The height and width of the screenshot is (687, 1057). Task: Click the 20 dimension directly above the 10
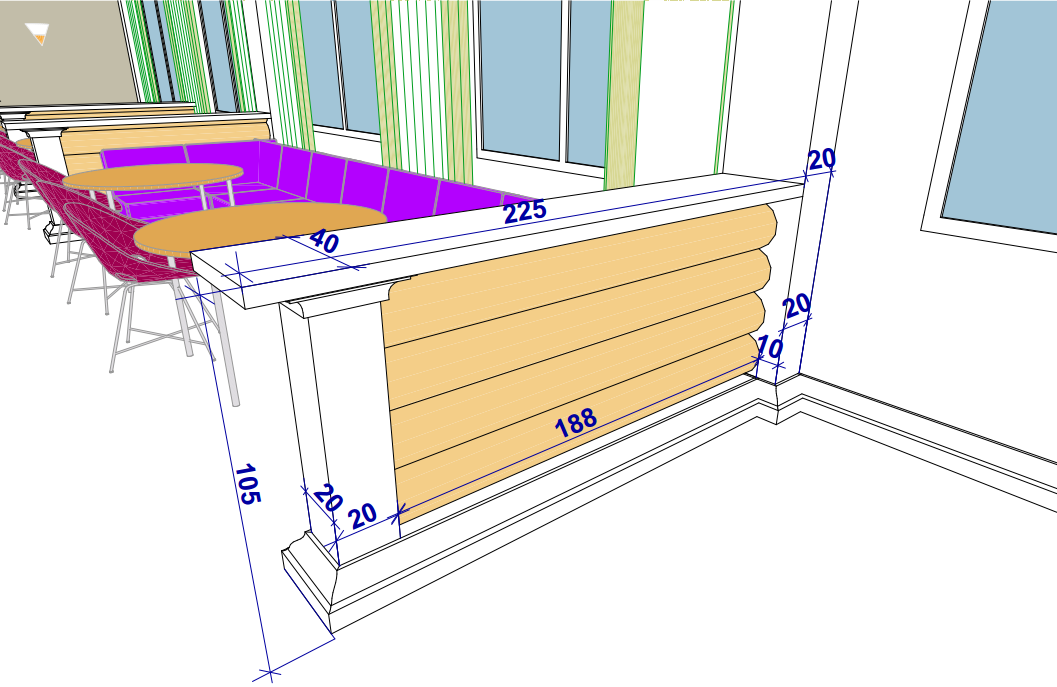click(x=797, y=305)
